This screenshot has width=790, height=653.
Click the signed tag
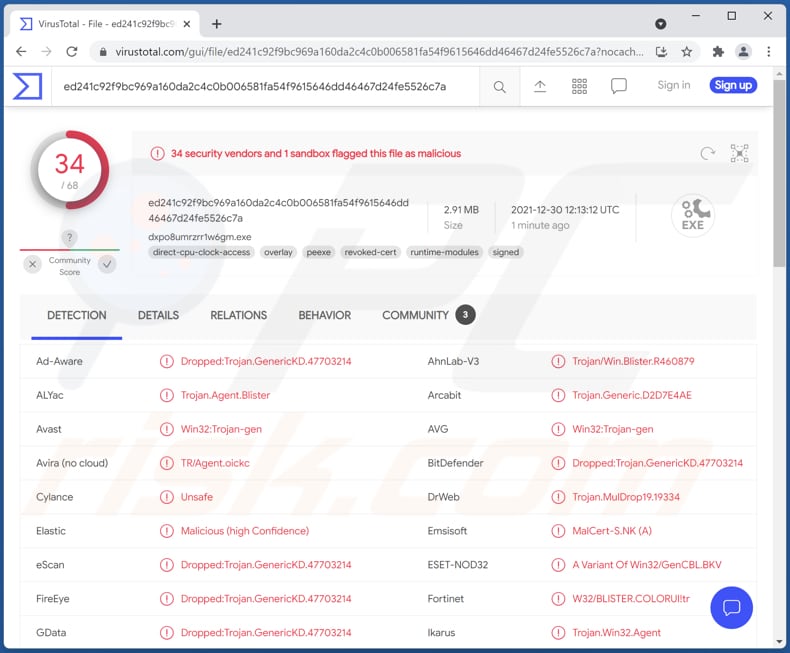pyautogui.click(x=506, y=252)
